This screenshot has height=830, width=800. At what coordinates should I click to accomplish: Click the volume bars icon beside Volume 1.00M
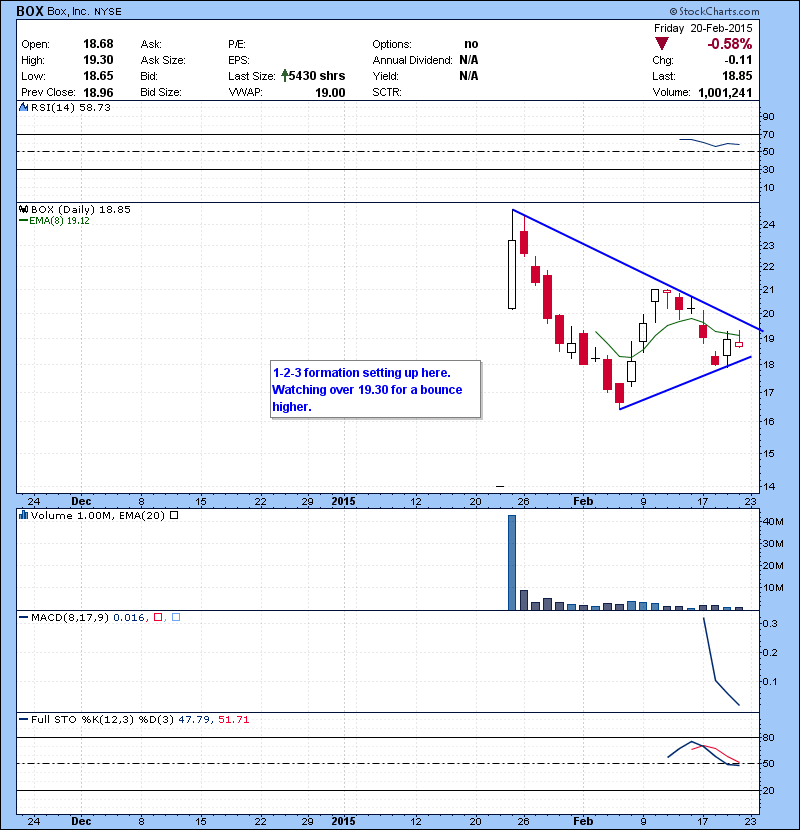click(x=23, y=515)
